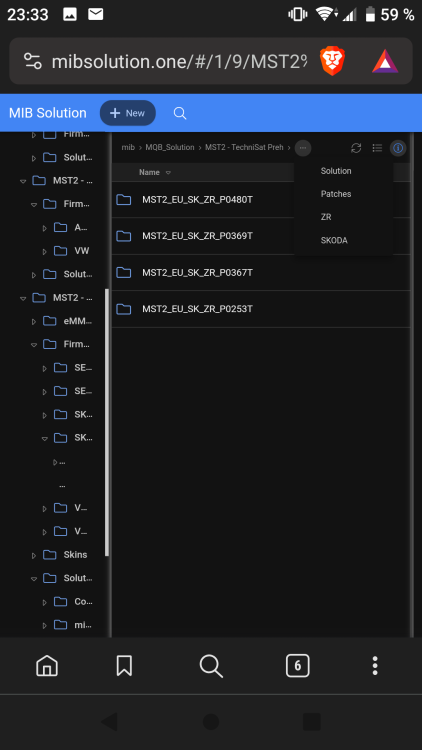Click the mibsolution.one address bar URL
Screen dimensions: 422x750
(x=179, y=61)
